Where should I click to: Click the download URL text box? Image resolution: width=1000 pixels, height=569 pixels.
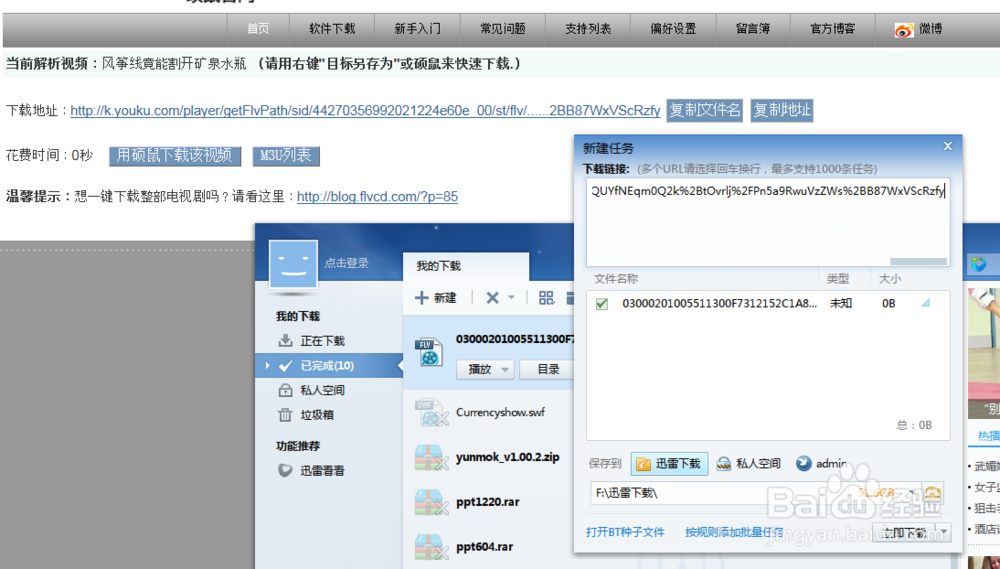(x=768, y=222)
